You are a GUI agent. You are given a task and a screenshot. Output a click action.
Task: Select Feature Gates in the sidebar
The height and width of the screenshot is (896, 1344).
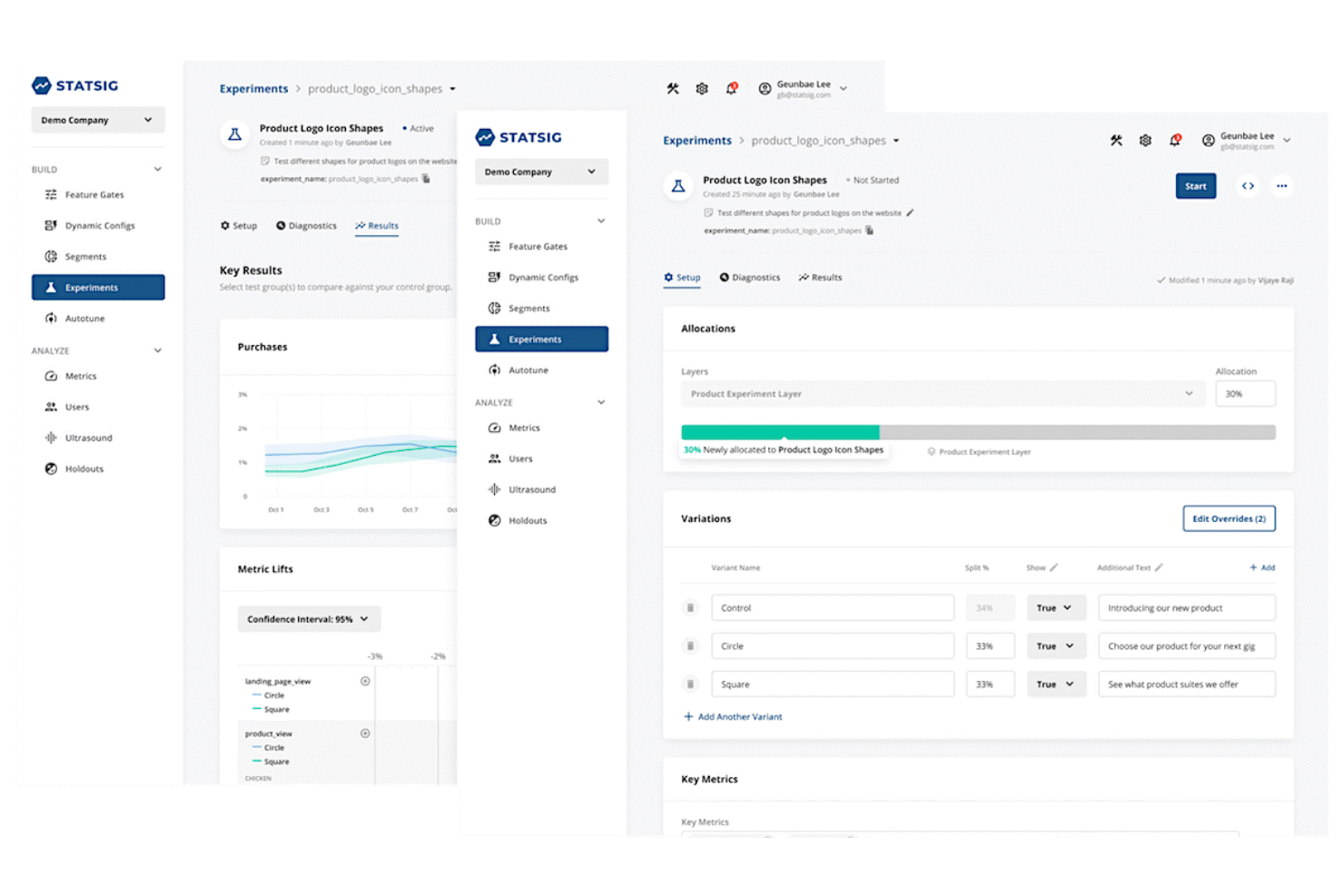[538, 246]
